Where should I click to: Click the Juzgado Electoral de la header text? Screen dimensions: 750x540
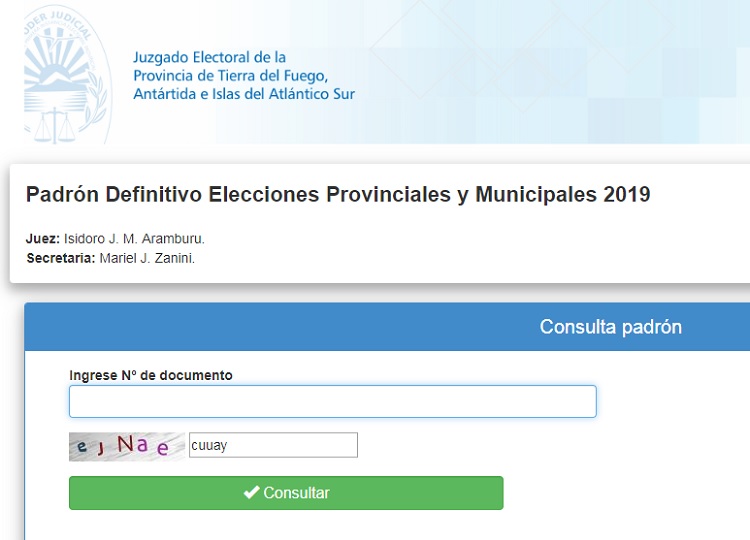click(x=210, y=57)
